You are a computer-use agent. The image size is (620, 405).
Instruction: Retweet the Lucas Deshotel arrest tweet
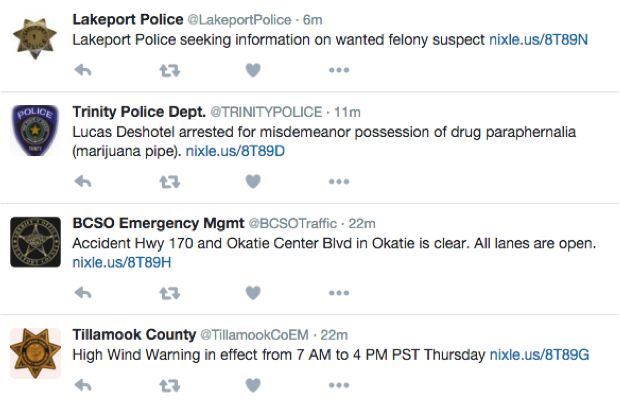(170, 182)
